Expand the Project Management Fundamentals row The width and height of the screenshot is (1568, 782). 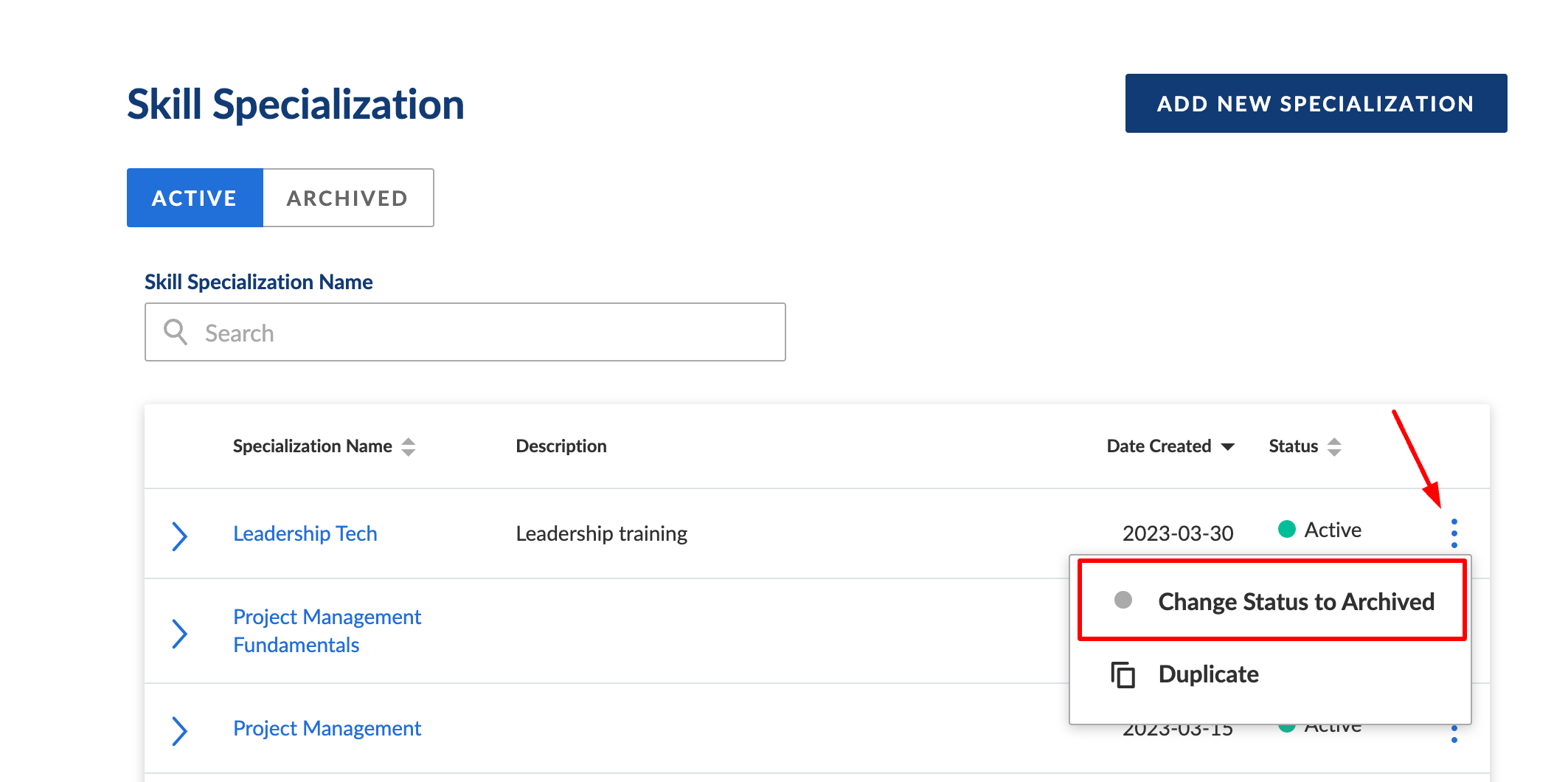(x=179, y=633)
